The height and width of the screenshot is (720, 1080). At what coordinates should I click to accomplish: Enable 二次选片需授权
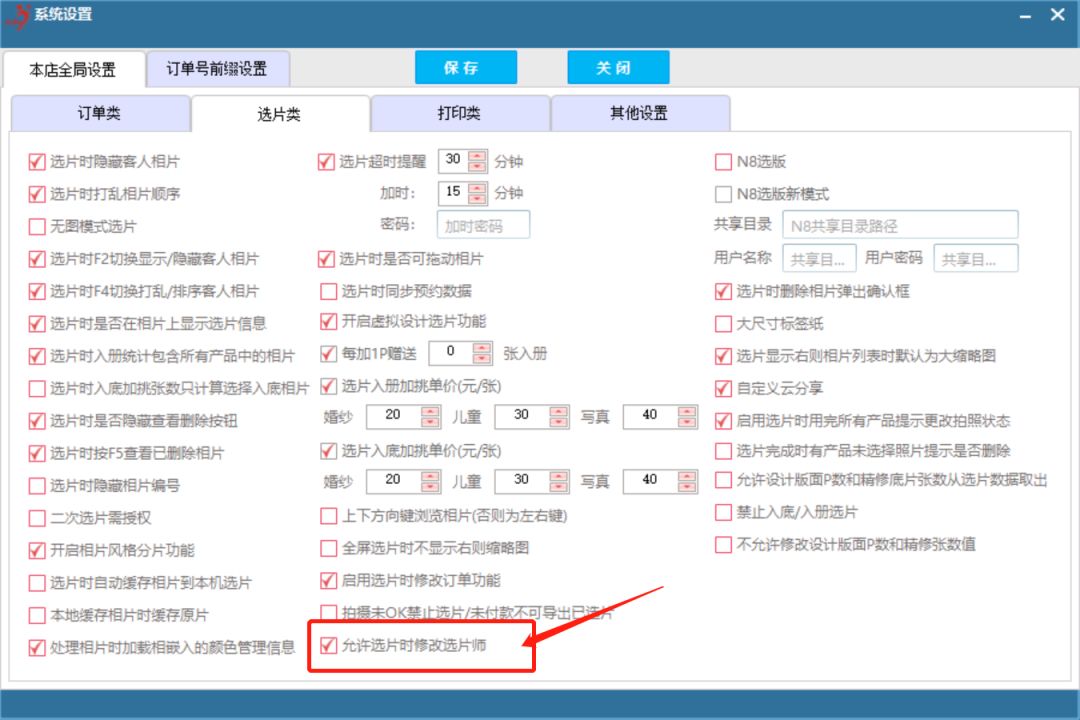(x=35, y=518)
